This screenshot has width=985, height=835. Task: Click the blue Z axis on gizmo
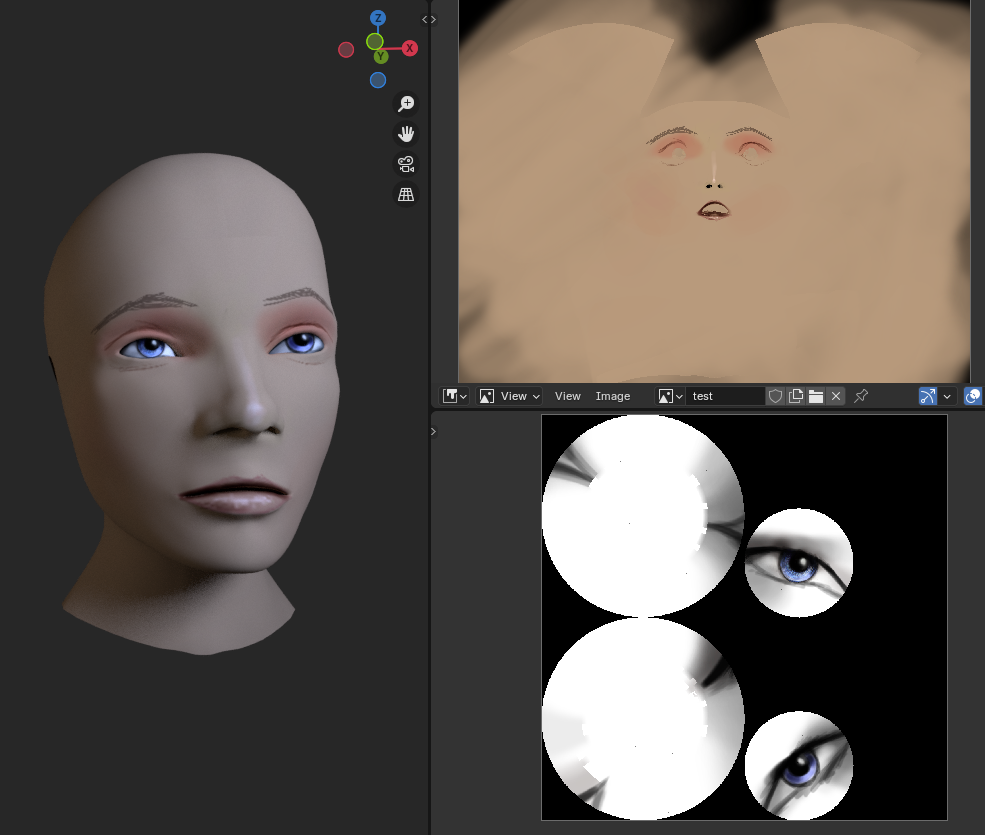378,18
